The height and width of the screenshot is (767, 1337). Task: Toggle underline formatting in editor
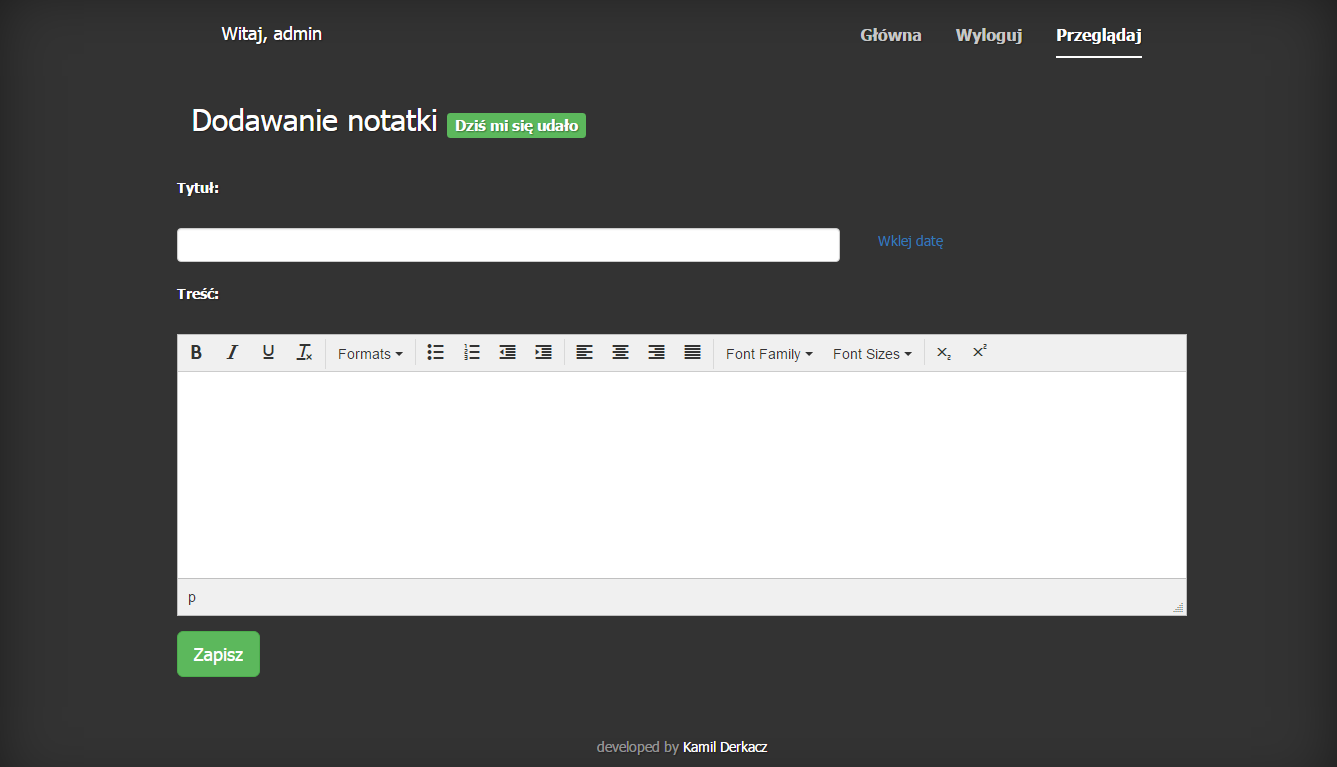(x=268, y=353)
